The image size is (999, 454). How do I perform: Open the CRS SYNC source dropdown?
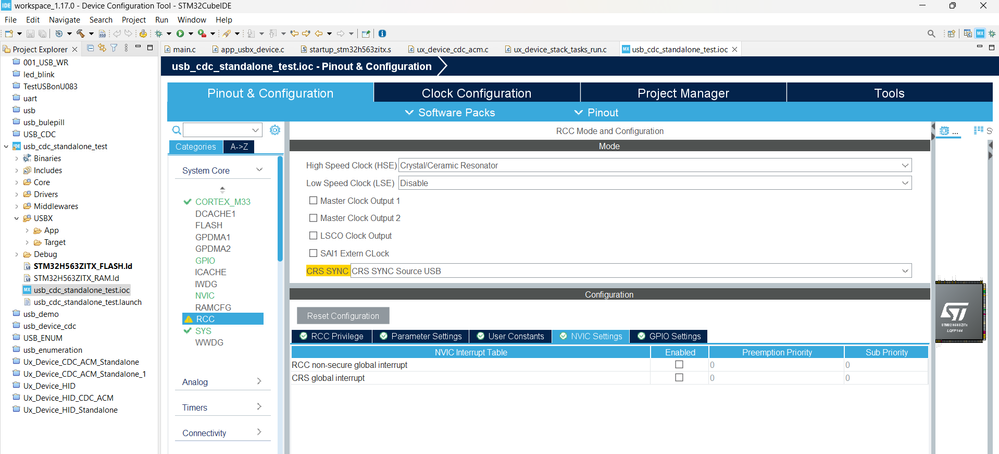coord(631,271)
